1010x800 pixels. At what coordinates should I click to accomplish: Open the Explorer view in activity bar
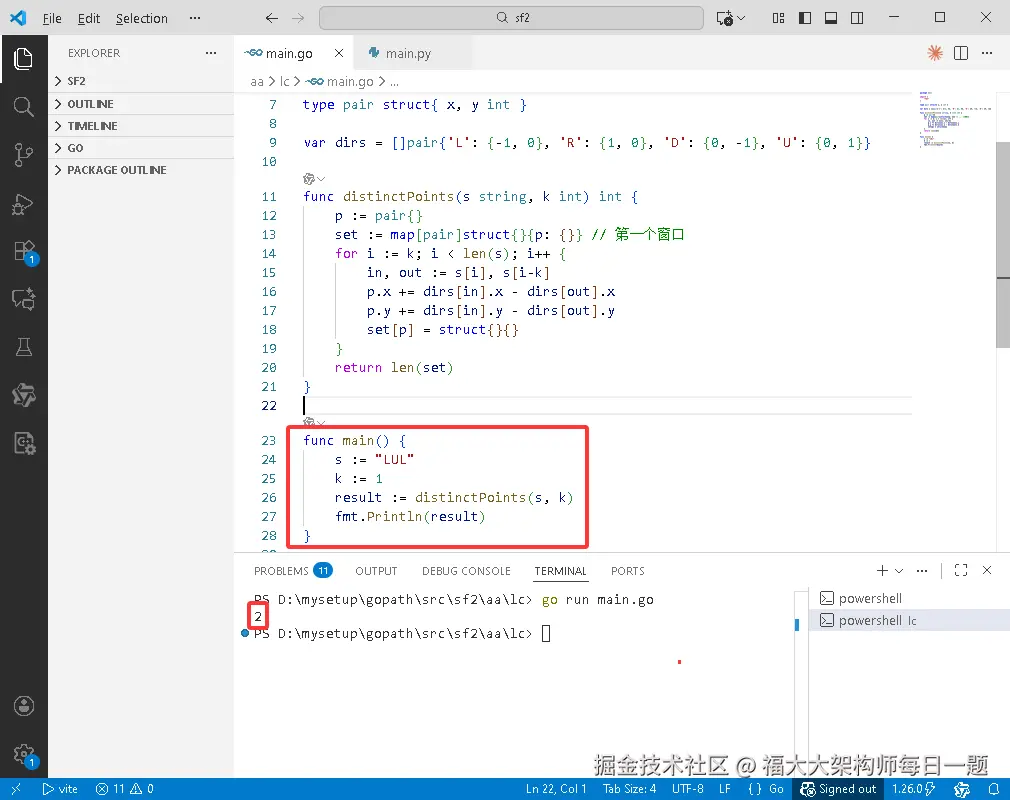(x=23, y=59)
